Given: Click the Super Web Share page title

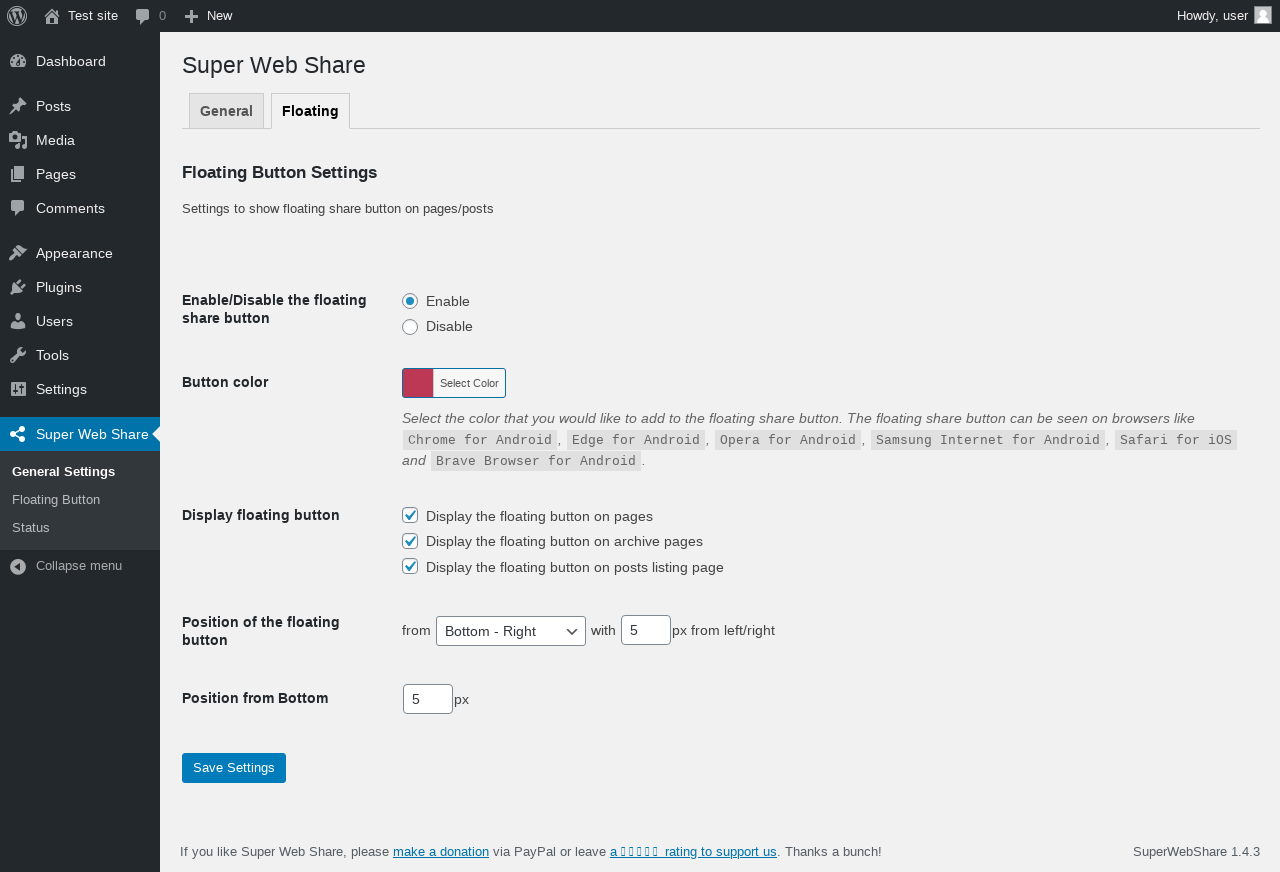Looking at the screenshot, I should (274, 65).
